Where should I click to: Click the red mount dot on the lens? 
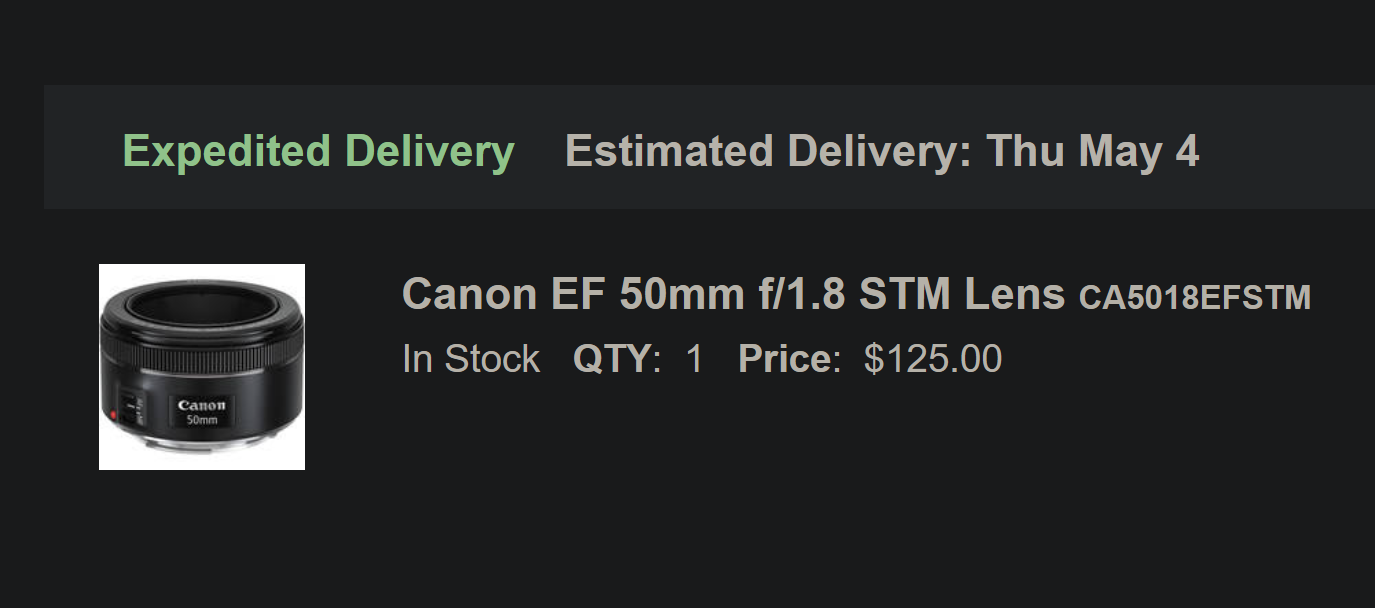[x=114, y=414]
